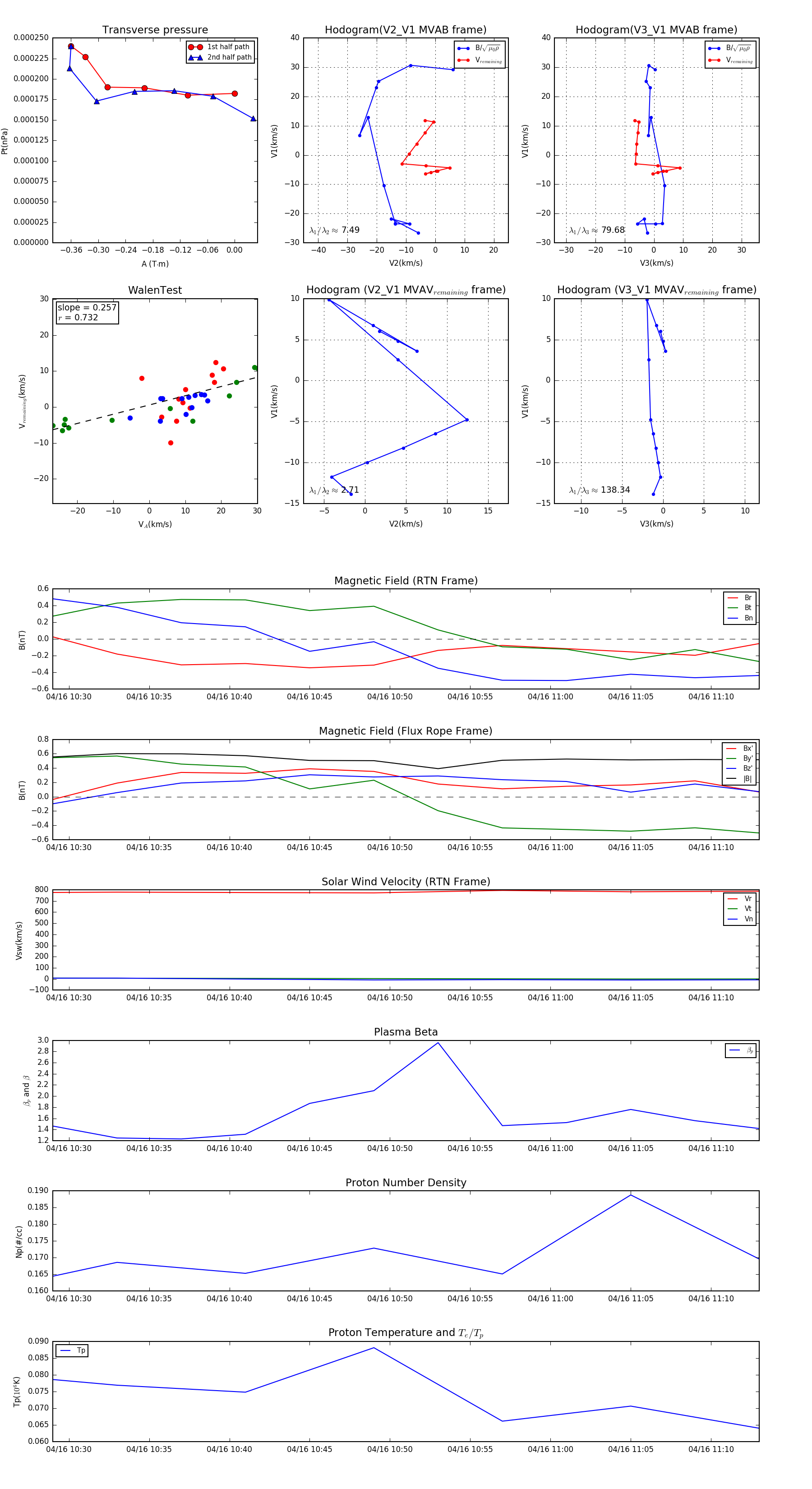Viewport: 812px width, 1489px height.
Task: Select the "Bx'" legend entry
Action: 739,749
